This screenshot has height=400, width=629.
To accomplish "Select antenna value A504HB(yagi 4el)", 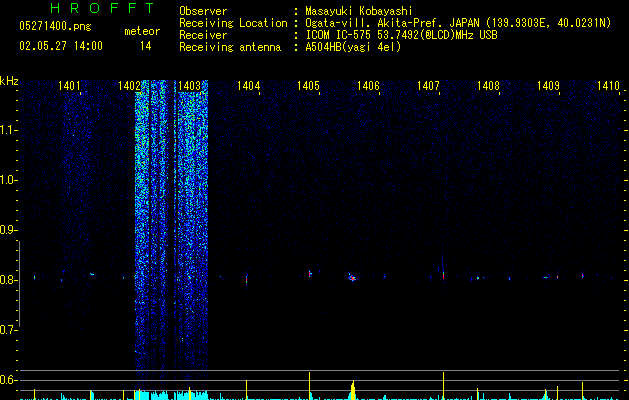I will [x=353, y=47].
